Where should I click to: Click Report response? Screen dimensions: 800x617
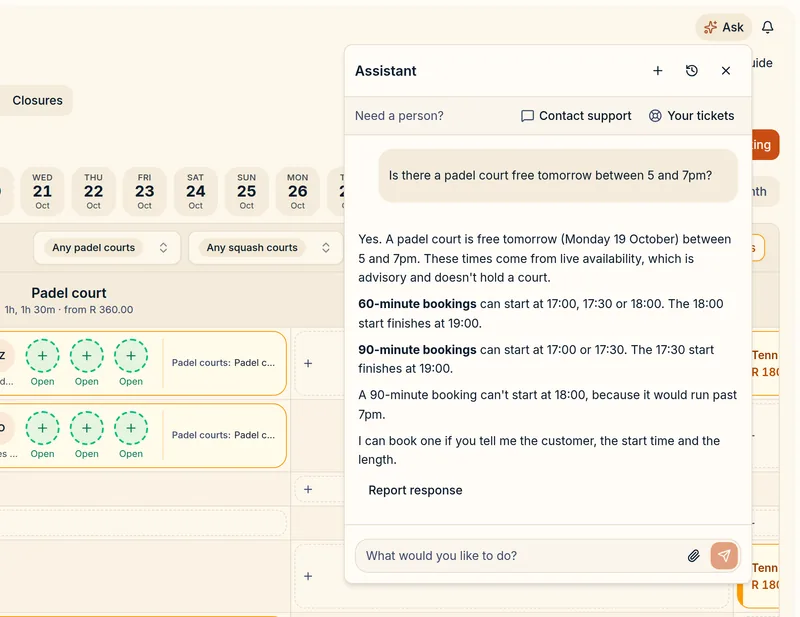click(x=415, y=490)
